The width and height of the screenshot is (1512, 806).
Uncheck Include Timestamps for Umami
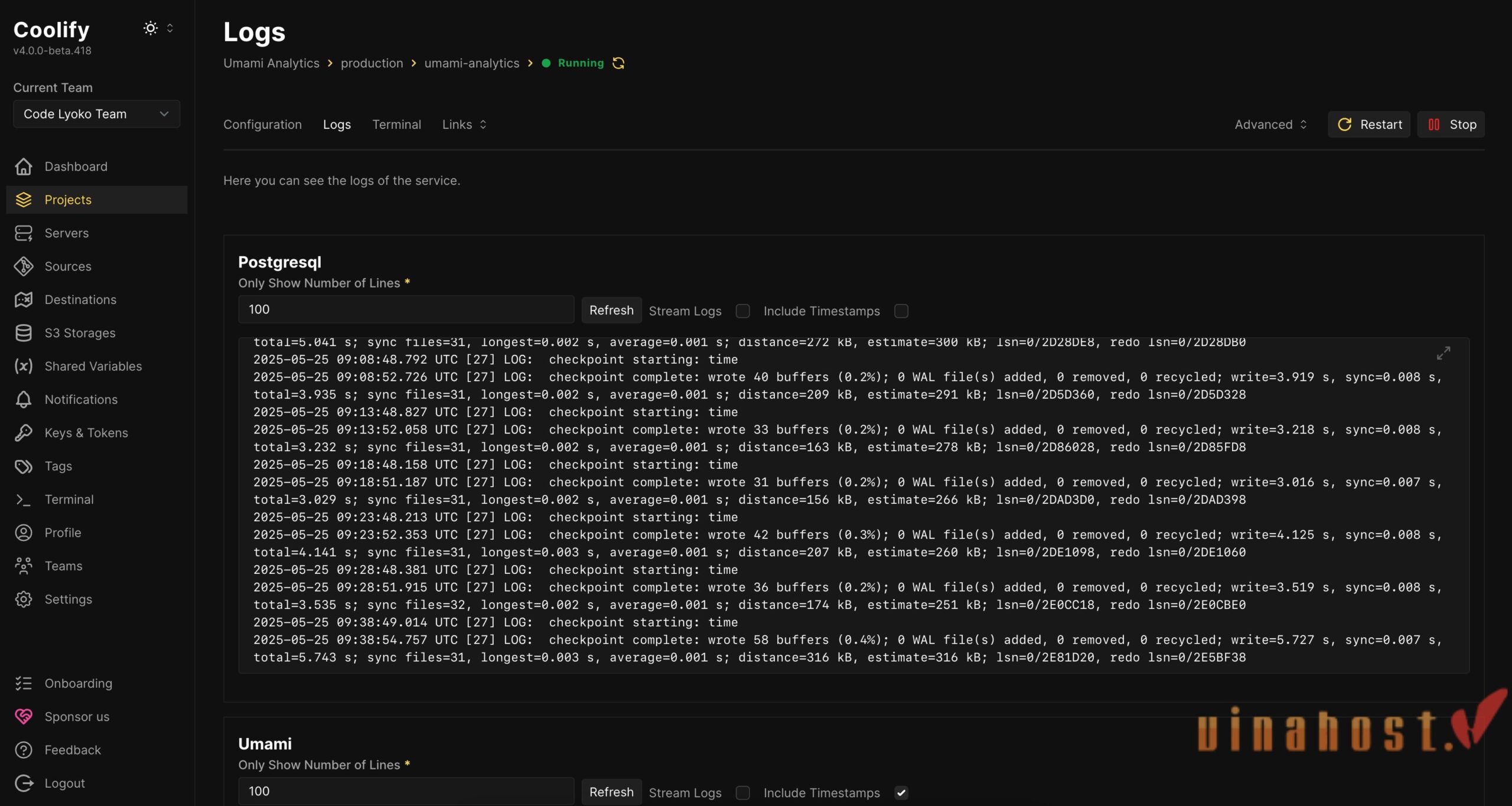pyautogui.click(x=901, y=793)
